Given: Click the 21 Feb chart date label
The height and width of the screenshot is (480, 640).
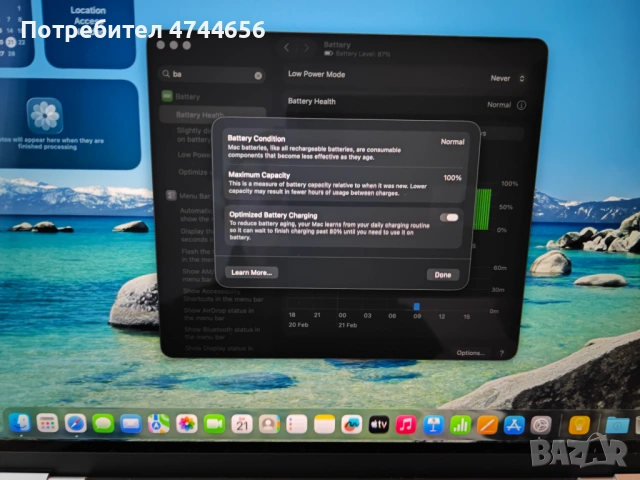Looking at the screenshot, I should click(348, 325).
